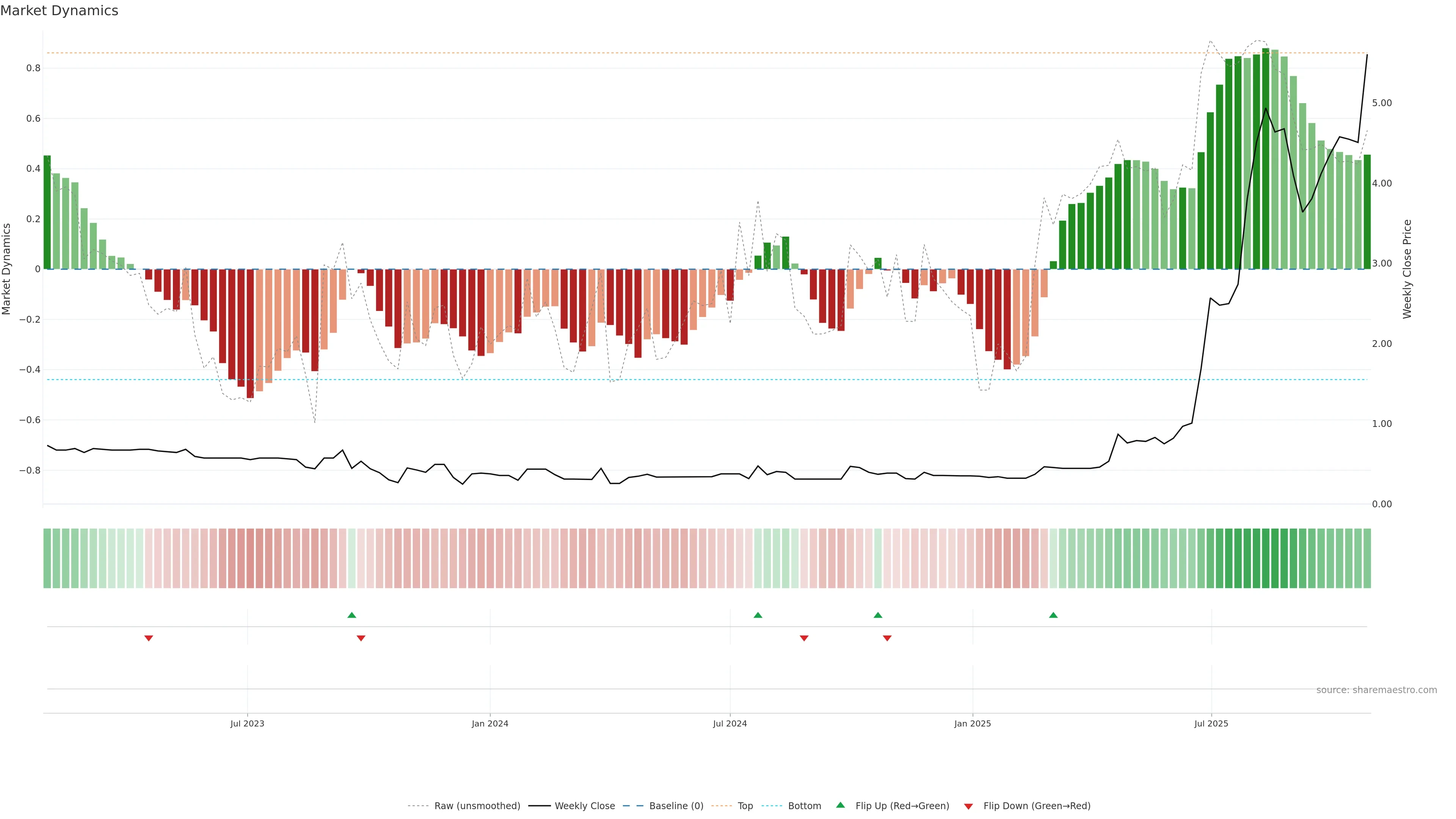
Task: Click the Jan 2025 x-axis label
Action: pos(972,723)
